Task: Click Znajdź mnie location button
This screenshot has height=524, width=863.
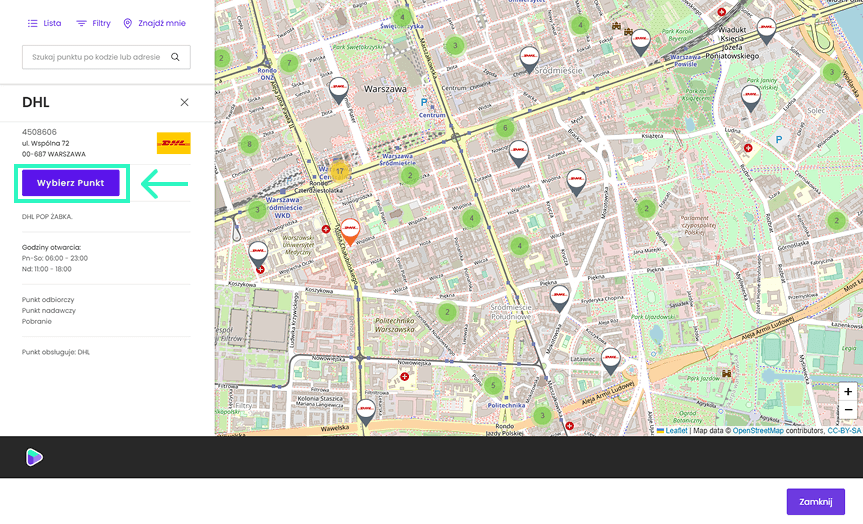Action: point(154,23)
